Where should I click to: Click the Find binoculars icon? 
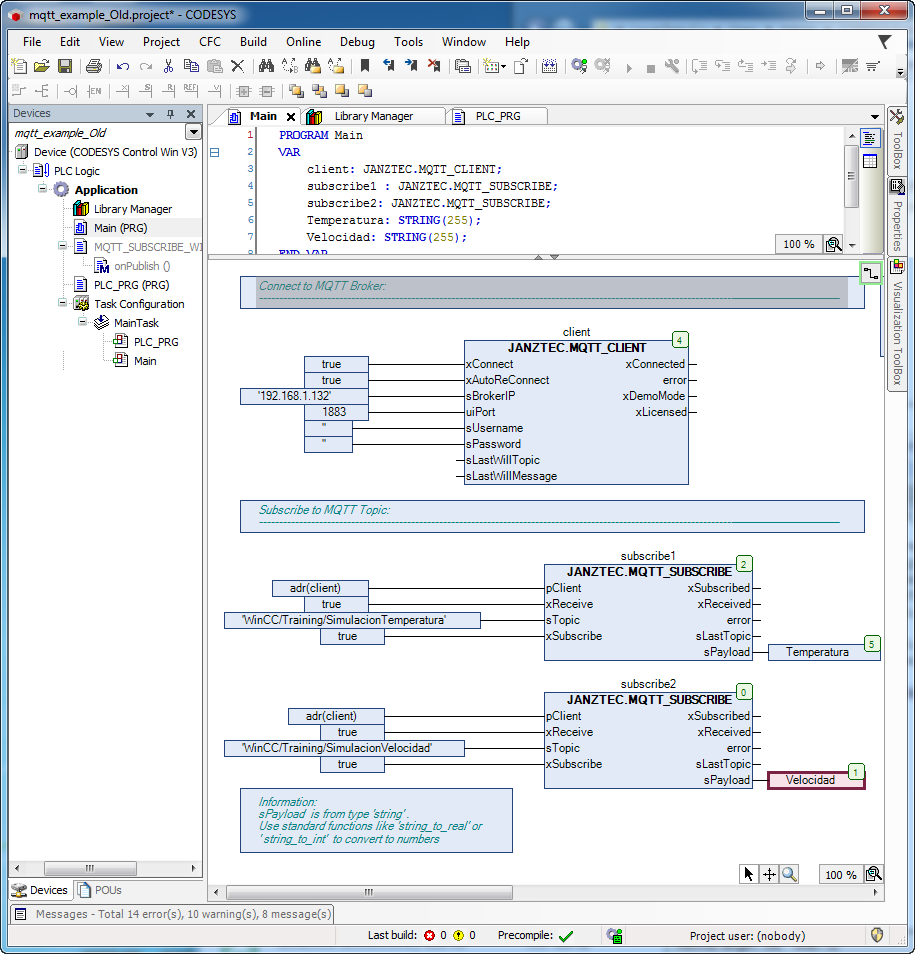(x=266, y=66)
